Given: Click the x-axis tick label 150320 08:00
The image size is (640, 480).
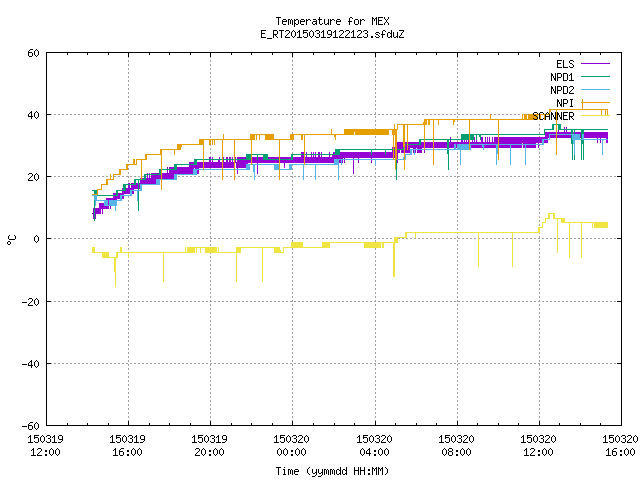Looking at the screenshot, I should coord(456,446).
